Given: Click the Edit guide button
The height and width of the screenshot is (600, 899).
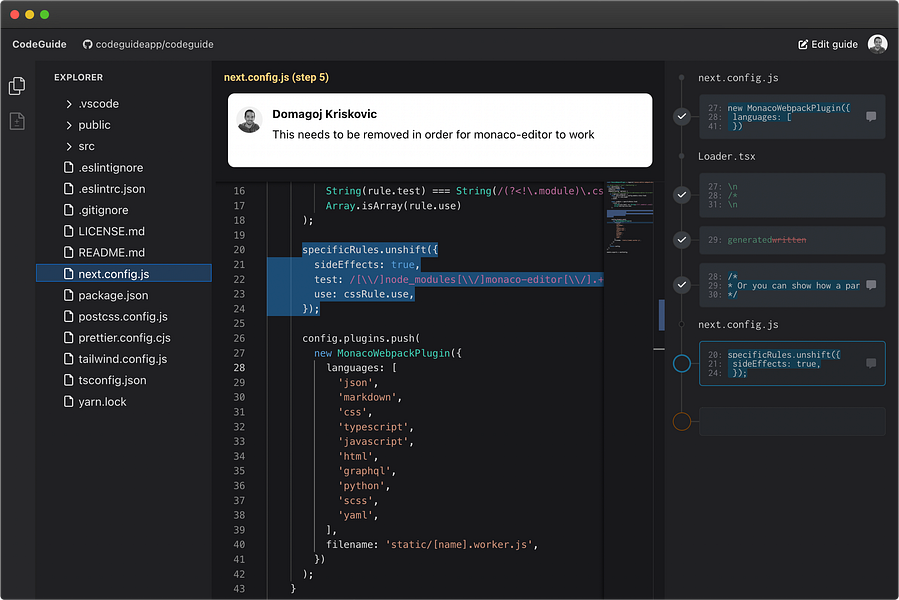Looking at the screenshot, I should tap(828, 44).
